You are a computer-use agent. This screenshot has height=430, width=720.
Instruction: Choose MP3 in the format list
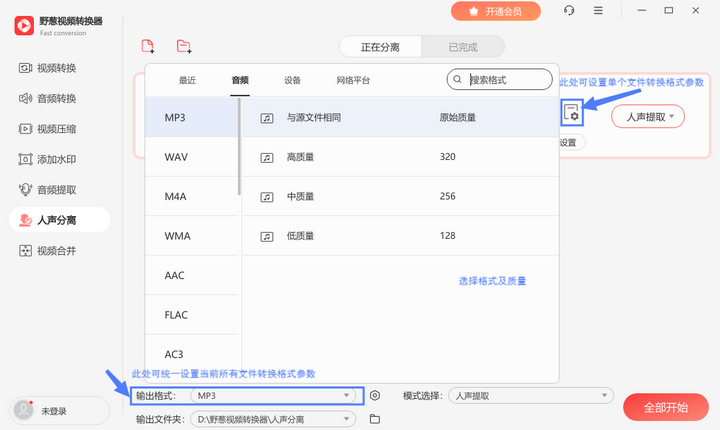coord(191,118)
